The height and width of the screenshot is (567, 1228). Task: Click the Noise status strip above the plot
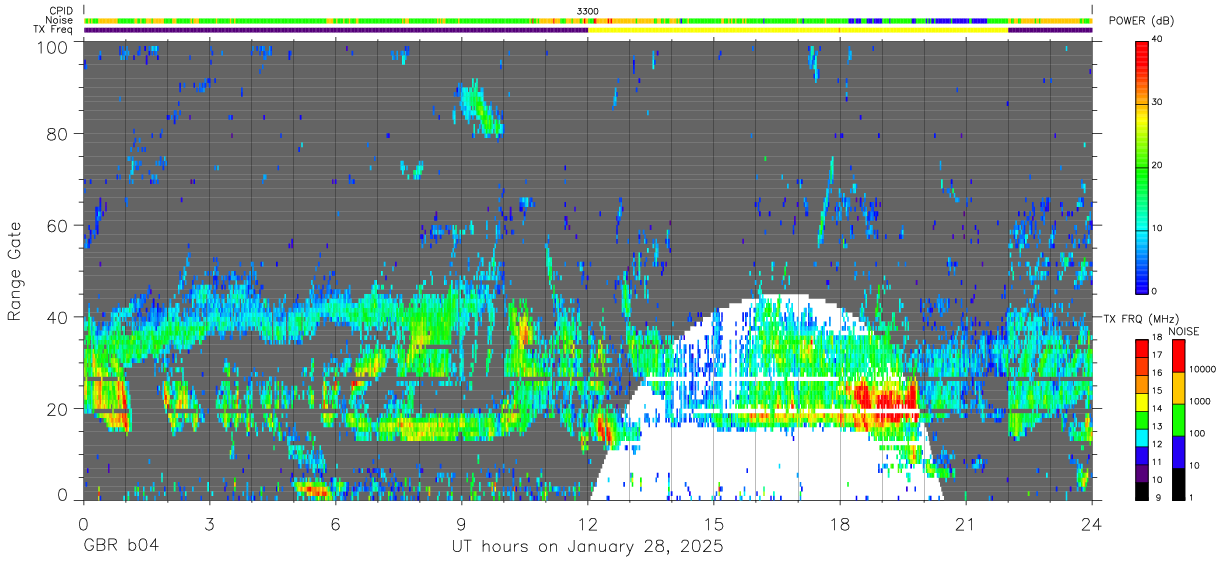click(588, 20)
